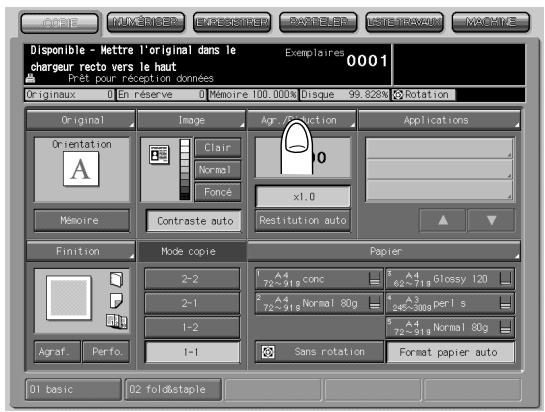Viewport: 545px width, 412px height.
Task: Recall the 01 basic preset
Action: pyautogui.click(x=74, y=389)
